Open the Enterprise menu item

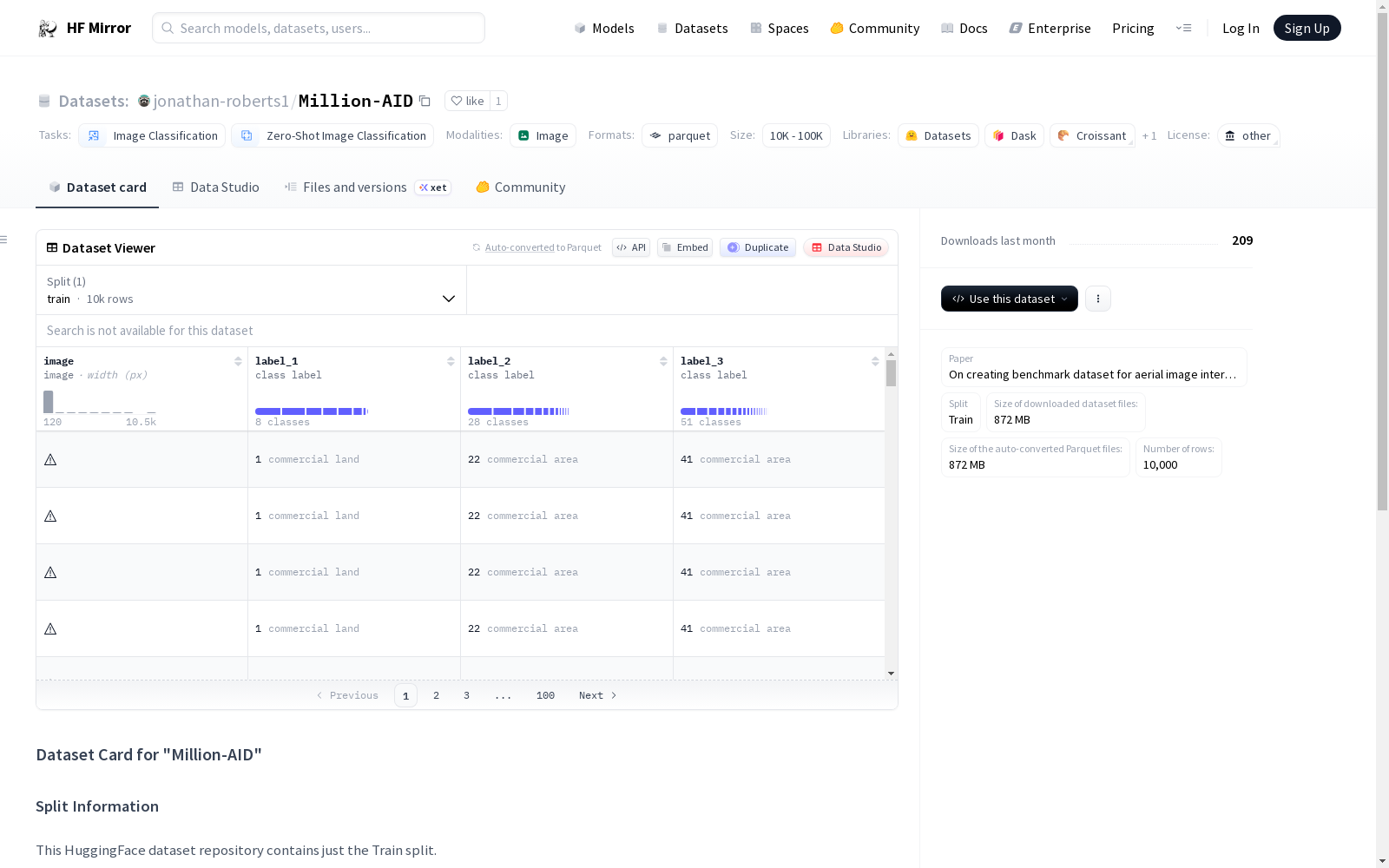pos(1050,28)
